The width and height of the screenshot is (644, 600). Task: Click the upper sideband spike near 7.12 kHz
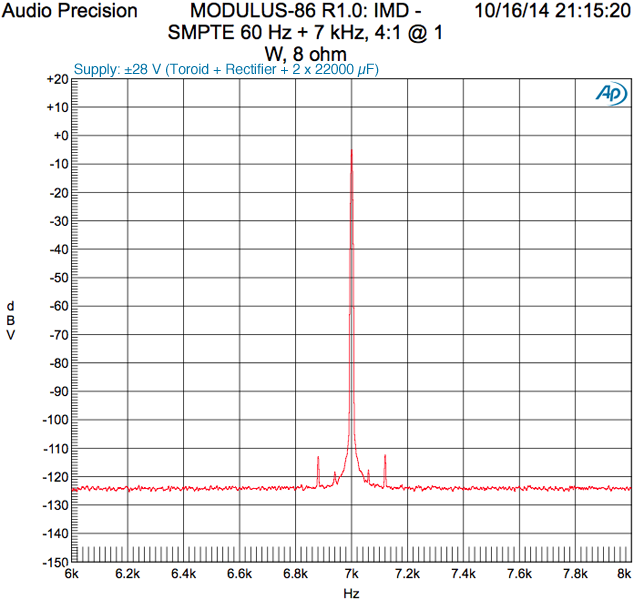pyautogui.click(x=385, y=471)
